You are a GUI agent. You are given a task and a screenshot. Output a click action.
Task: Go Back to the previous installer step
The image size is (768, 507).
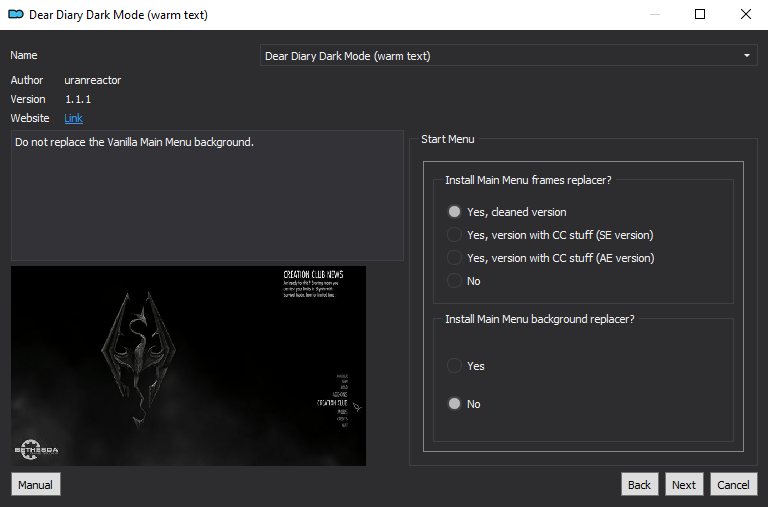(639, 484)
